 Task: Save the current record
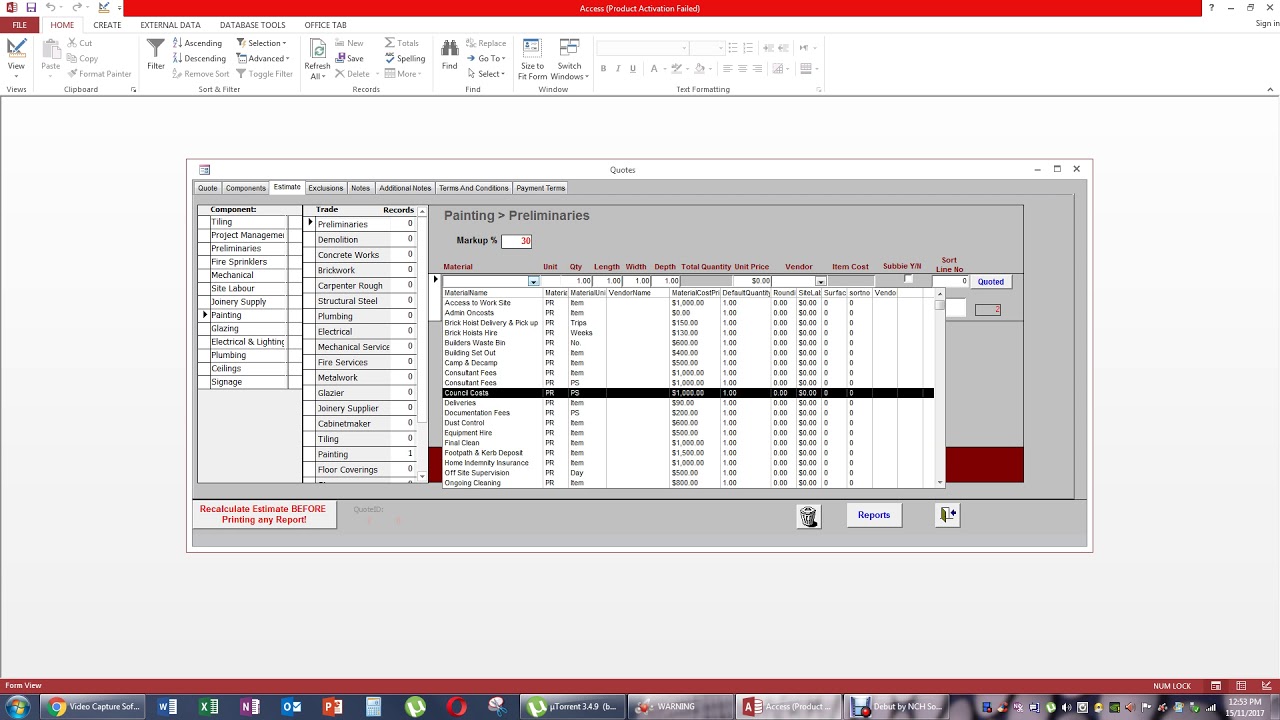pyautogui.click(x=349, y=58)
